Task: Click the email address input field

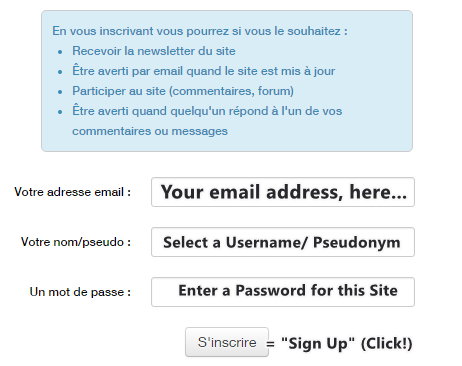Action: click(283, 192)
